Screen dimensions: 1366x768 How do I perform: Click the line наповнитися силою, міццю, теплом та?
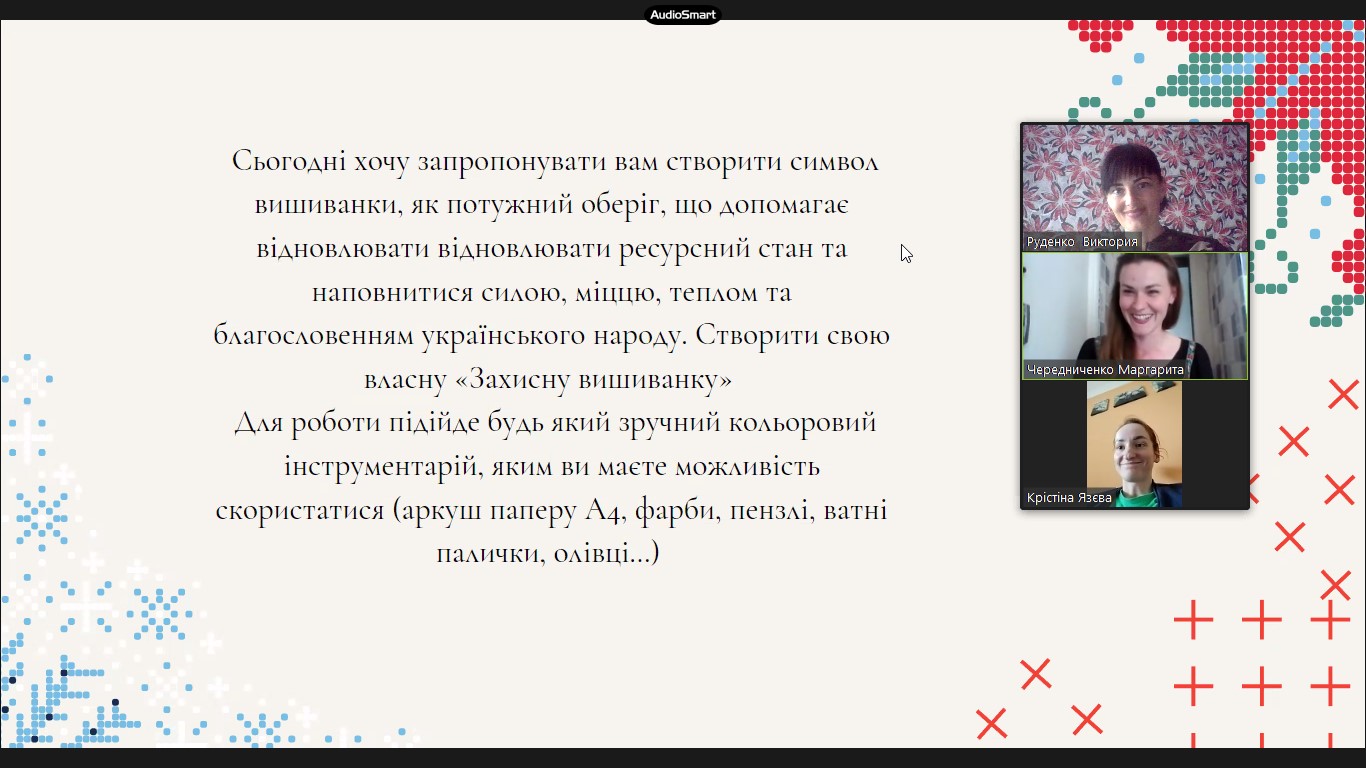point(552,293)
